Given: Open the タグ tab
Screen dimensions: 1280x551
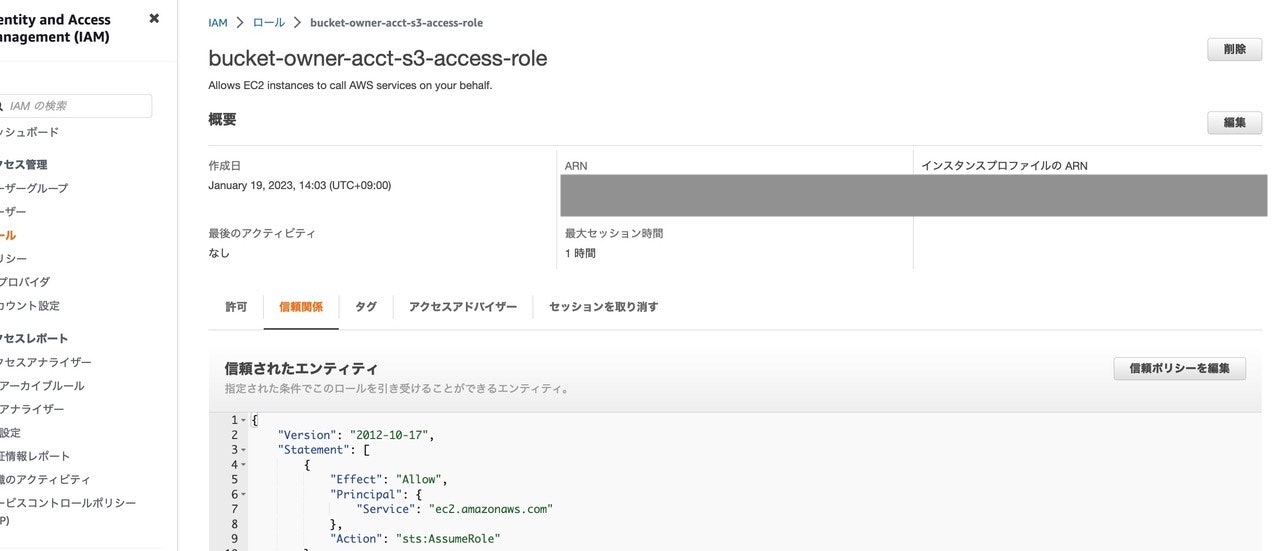Looking at the screenshot, I should (x=366, y=307).
